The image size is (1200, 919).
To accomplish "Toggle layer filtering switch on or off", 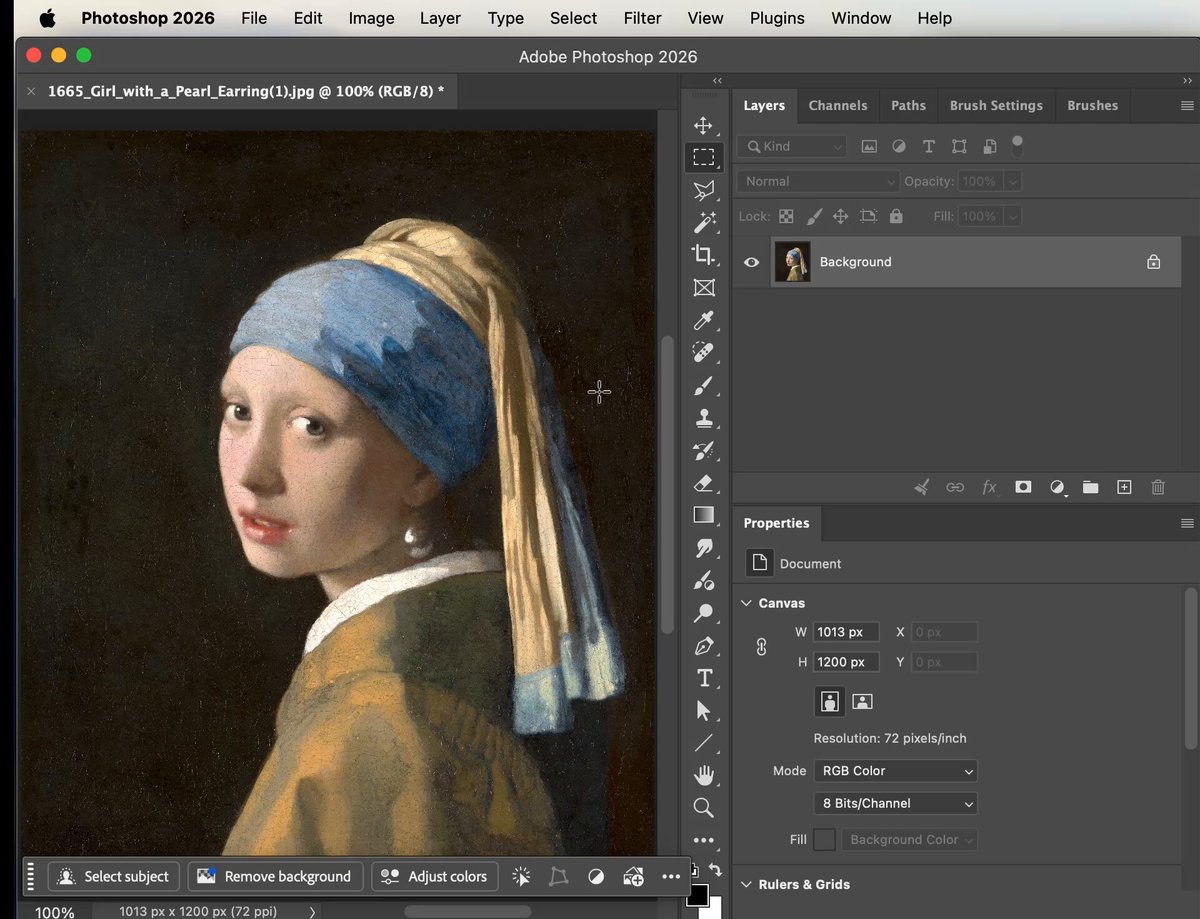I will [1017, 146].
